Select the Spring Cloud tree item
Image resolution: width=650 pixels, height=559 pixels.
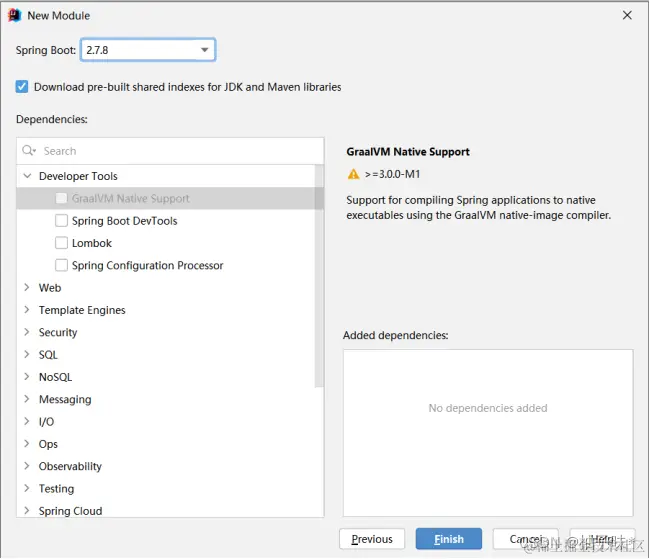point(70,511)
